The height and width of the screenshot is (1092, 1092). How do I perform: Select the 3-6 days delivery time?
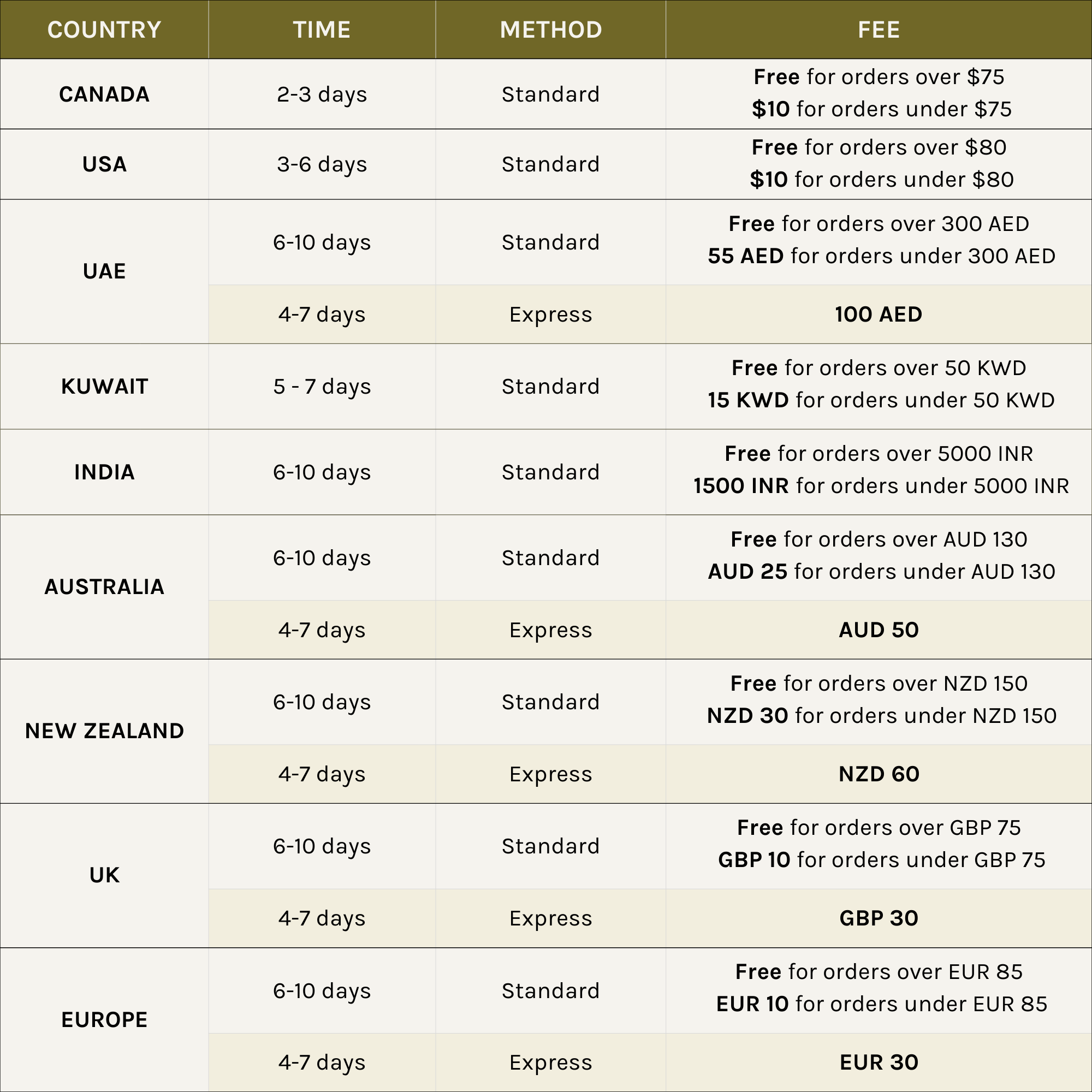pyautogui.click(x=322, y=164)
